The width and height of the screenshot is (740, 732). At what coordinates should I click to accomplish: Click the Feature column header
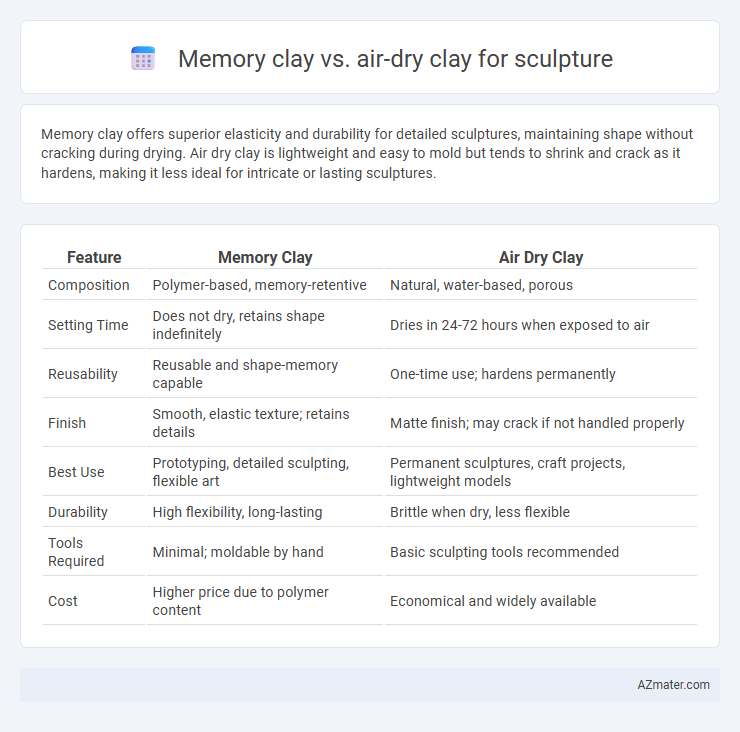tap(94, 257)
